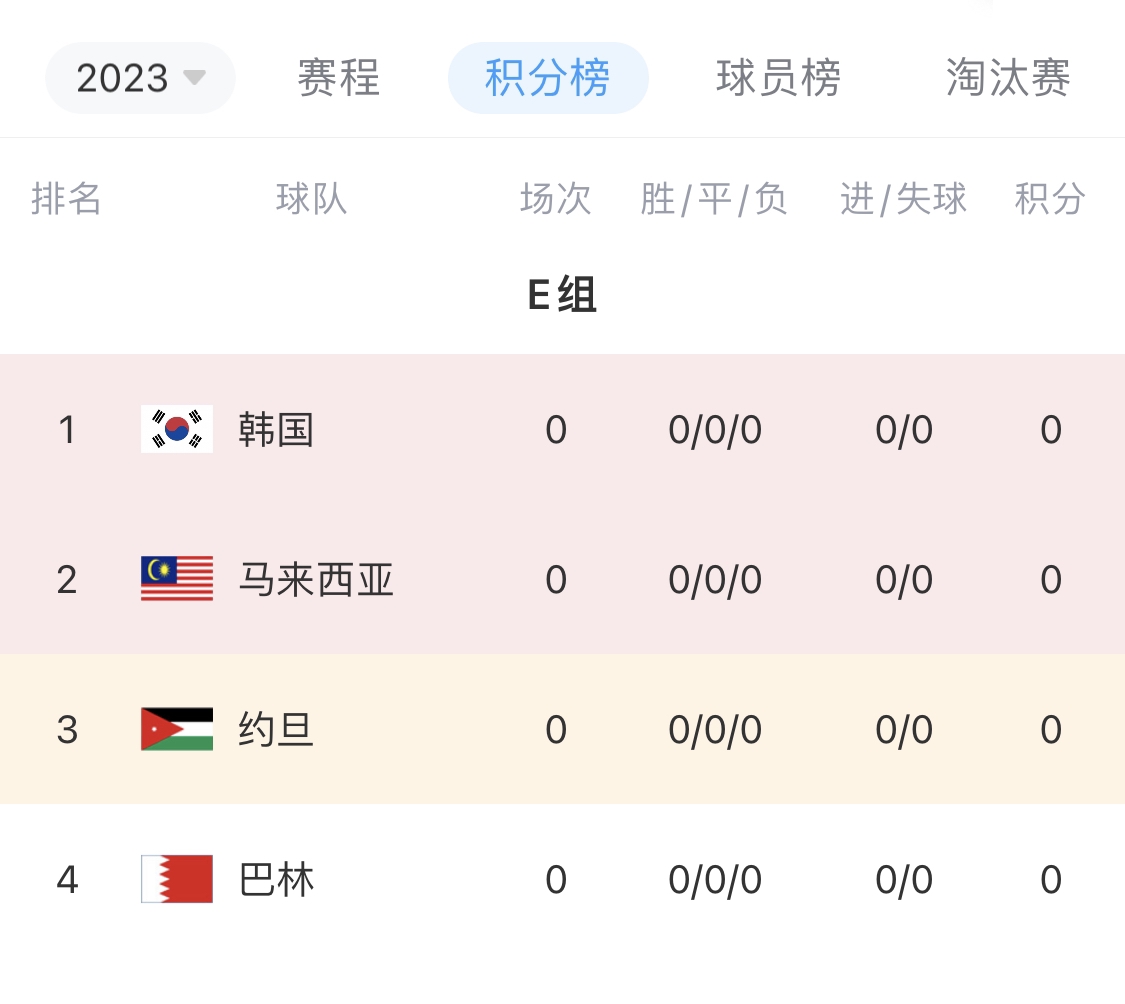Click the 积分 column header
This screenshot has width=1125, height=1004.
[x=1050, y=199]
